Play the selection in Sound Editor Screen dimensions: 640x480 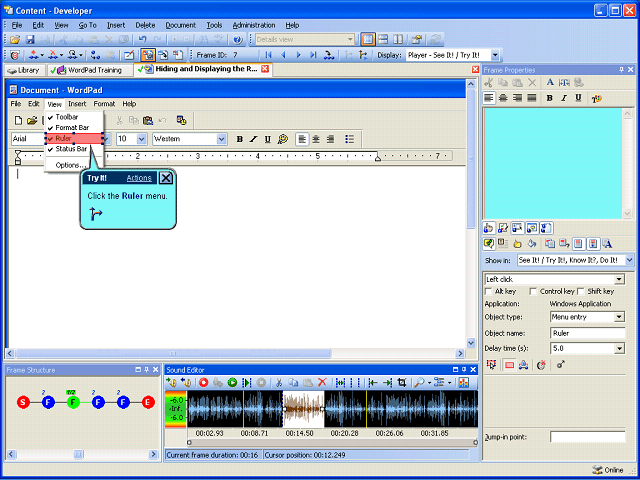coord(247,382)
